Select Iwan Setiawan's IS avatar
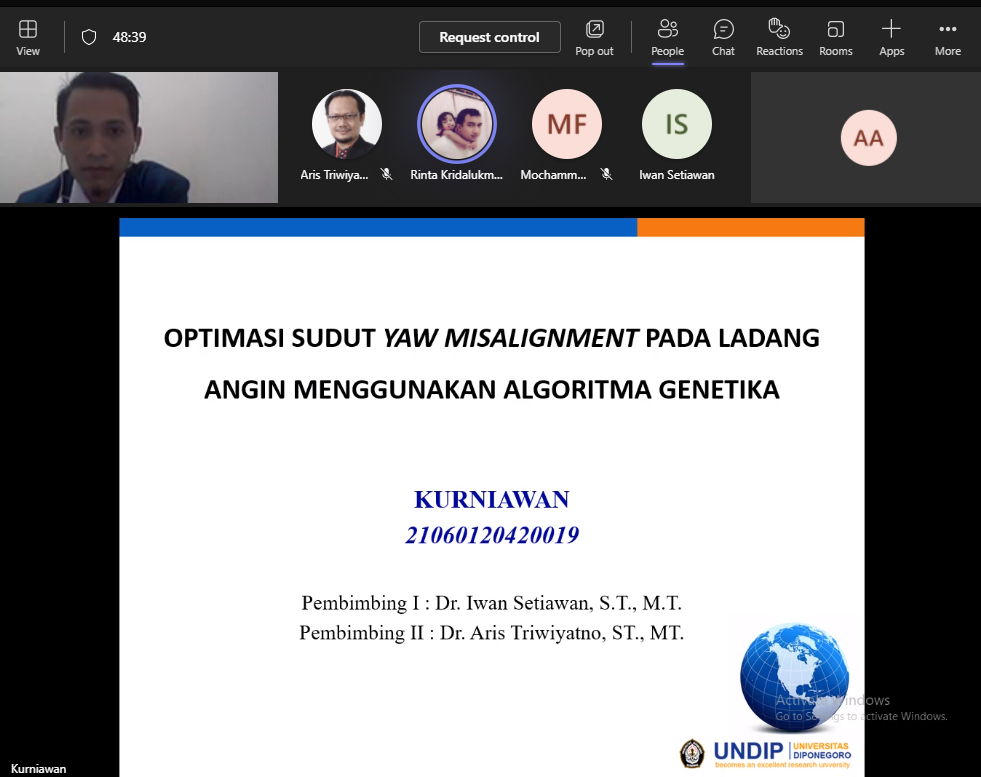The height and width of the screenshot is (777, 981). pyautogui.click(x=677, y=124)
